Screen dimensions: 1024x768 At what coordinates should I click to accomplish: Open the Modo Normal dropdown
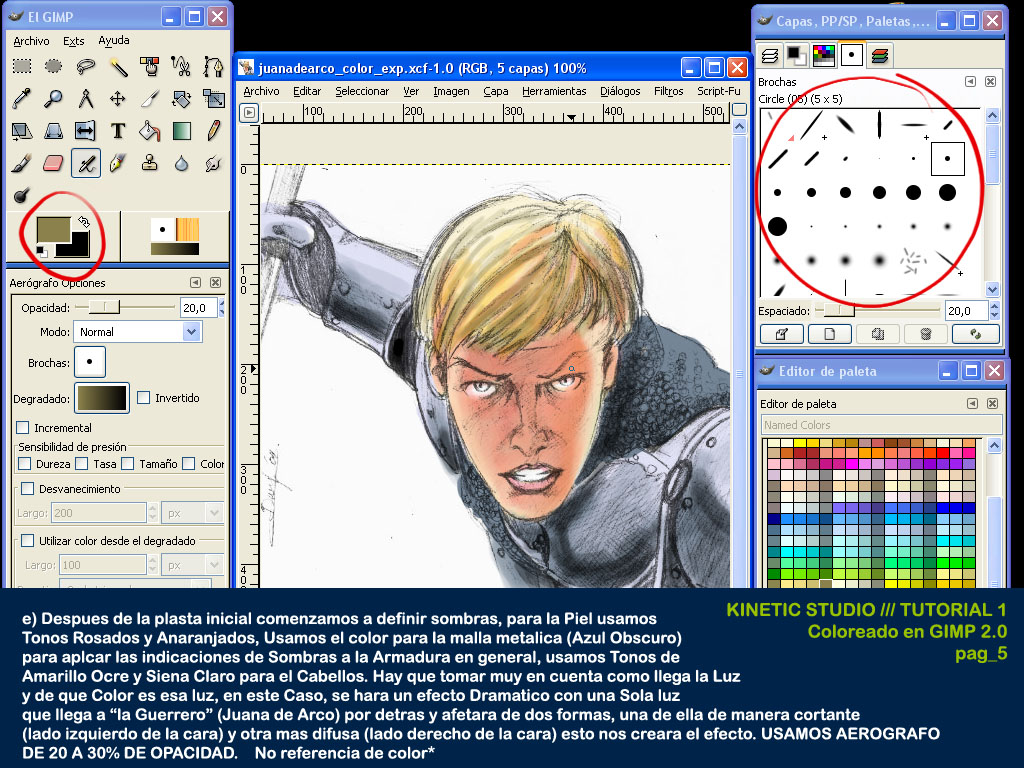tap(138, 332)
